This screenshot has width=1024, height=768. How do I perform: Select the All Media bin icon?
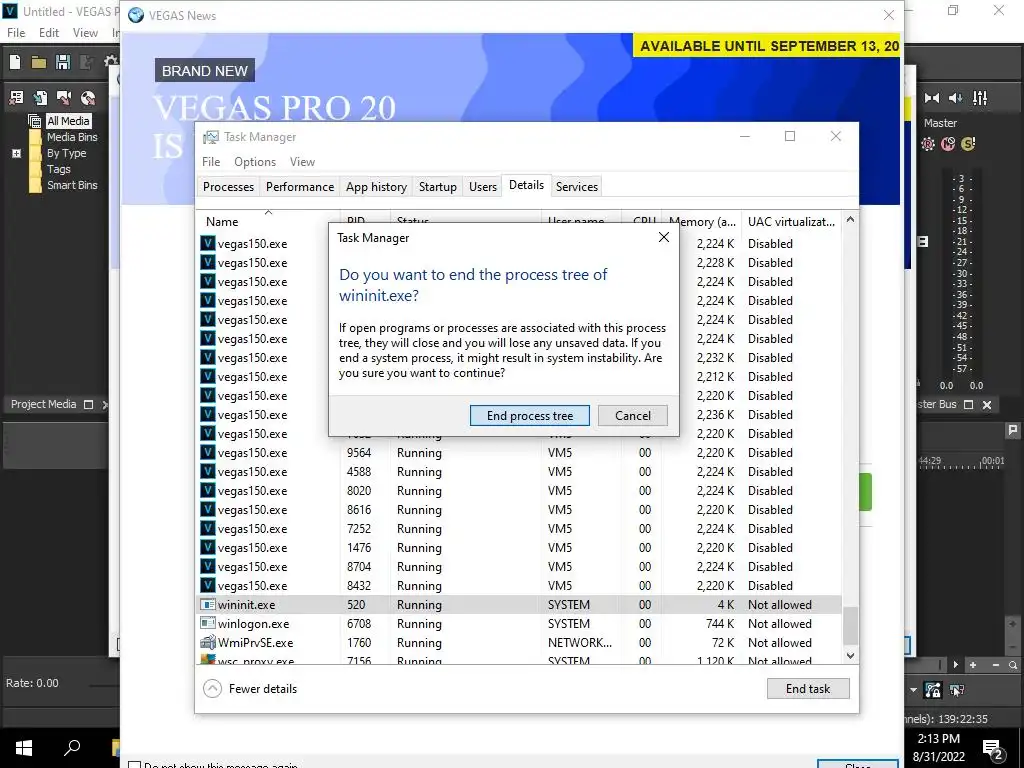tap(35, 121)
